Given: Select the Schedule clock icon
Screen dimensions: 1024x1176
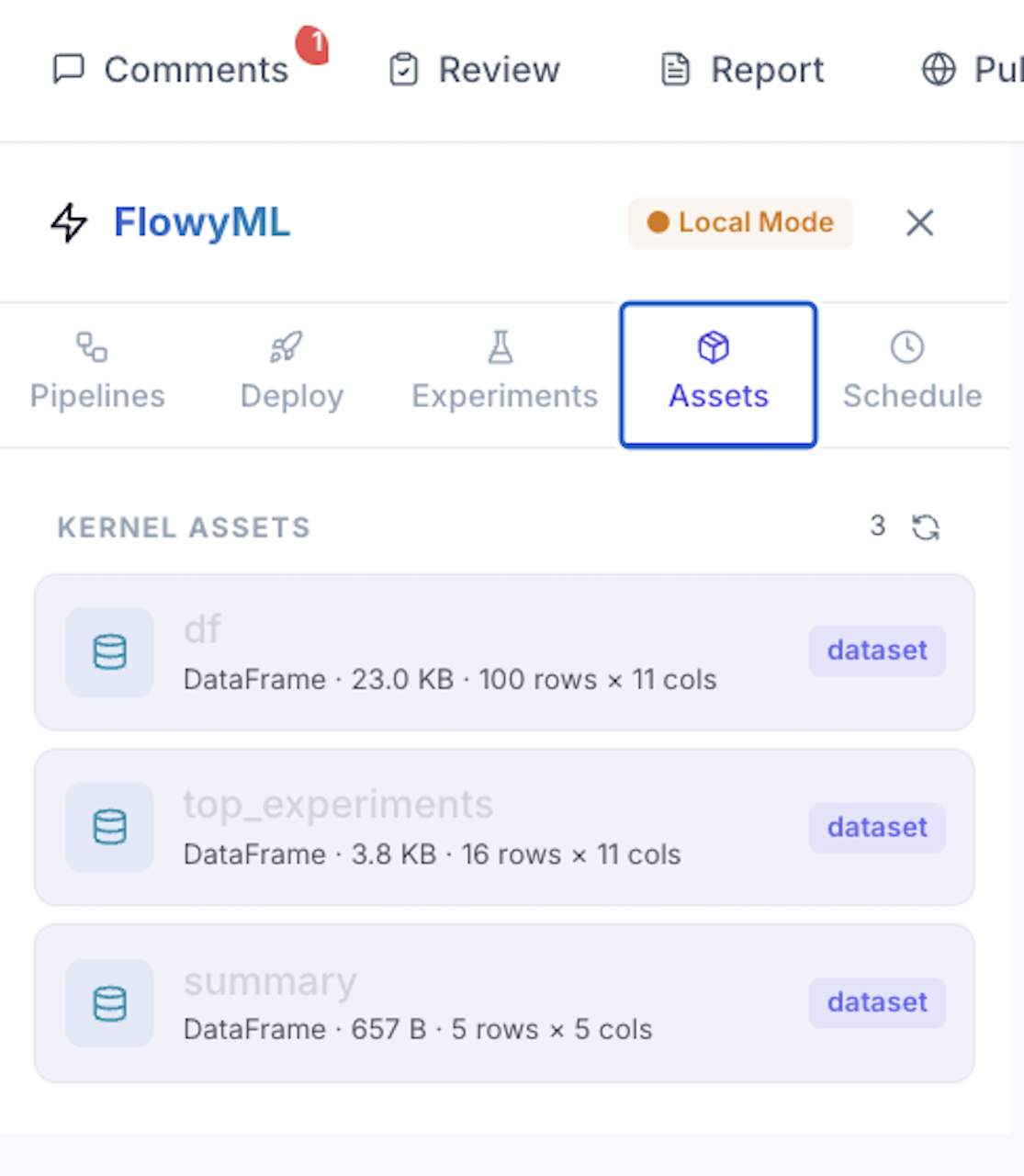Looking at the screenshot, I should (907, 347).
